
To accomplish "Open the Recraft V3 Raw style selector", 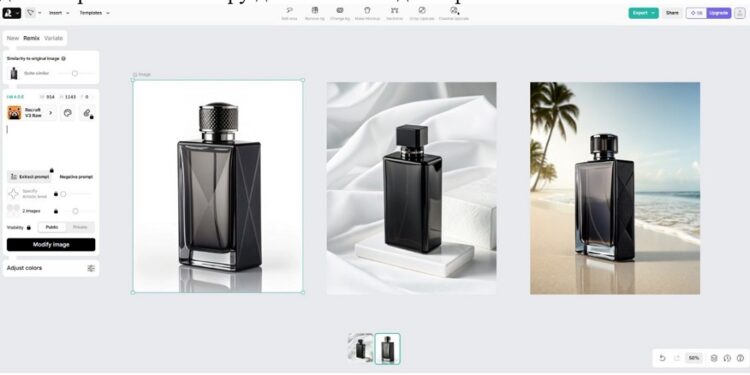I will pos(32,113).
